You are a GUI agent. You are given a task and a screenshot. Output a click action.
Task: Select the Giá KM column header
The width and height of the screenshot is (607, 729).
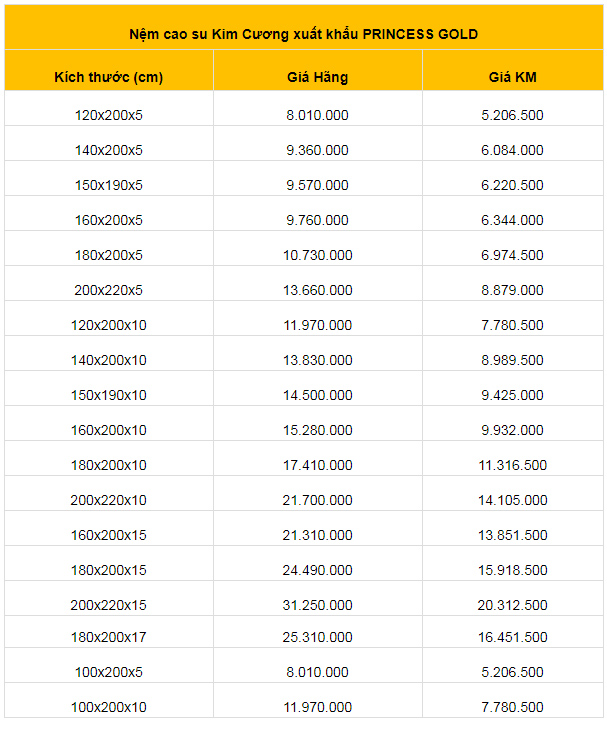click(x=513, y=77)
